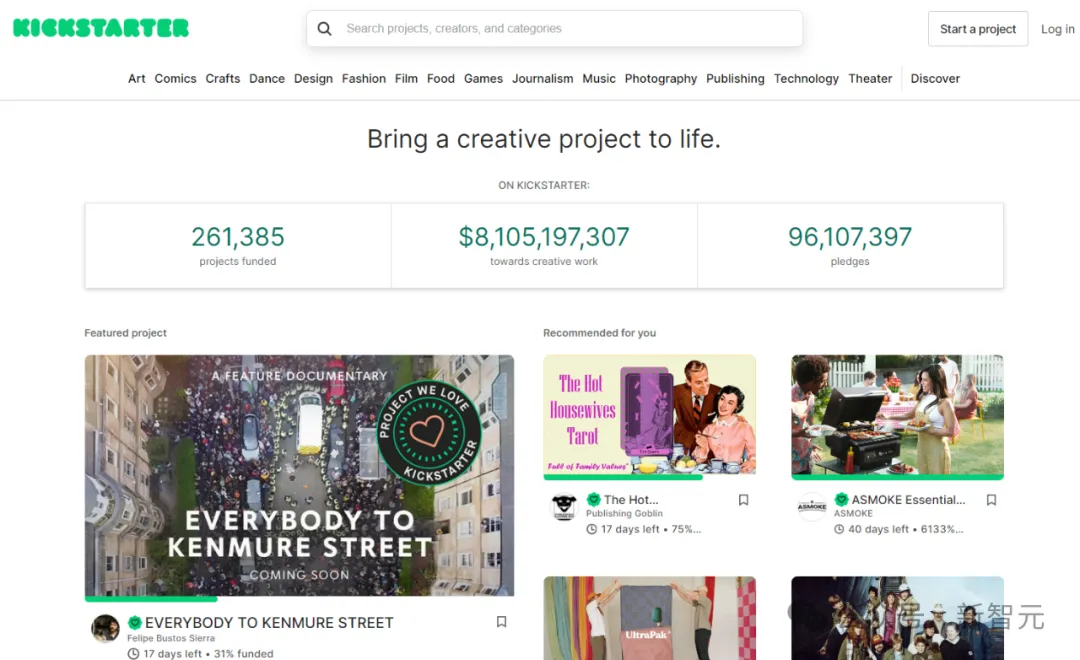The image size is (1080, 660).
Task: Open the Fashion category
Action: tap(364, 79)
